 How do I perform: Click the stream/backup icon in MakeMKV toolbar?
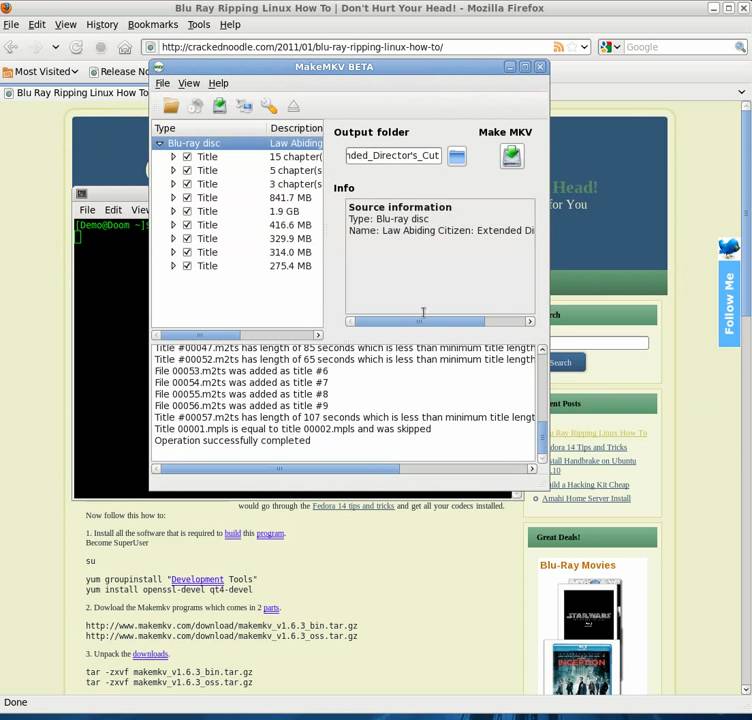click(x=244, y=106)
